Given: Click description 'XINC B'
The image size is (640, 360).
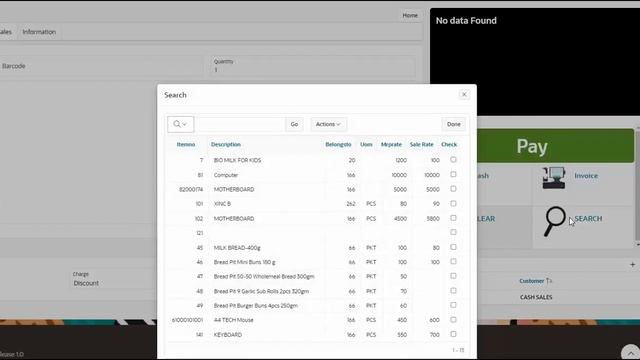Looking at the screenshot, I should coord(222,204).
